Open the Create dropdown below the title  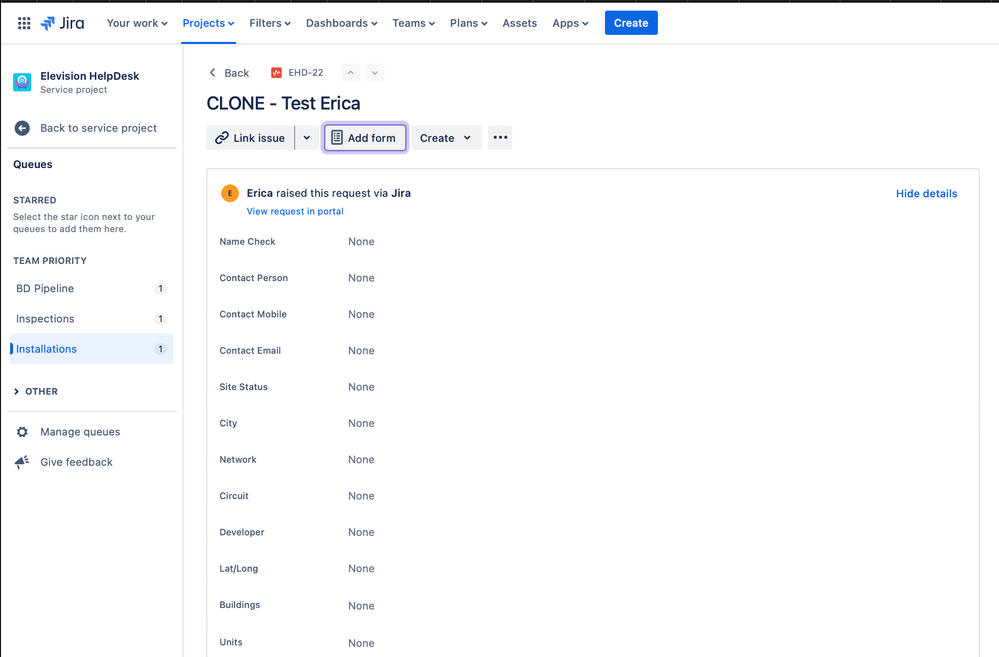(445, 138)
